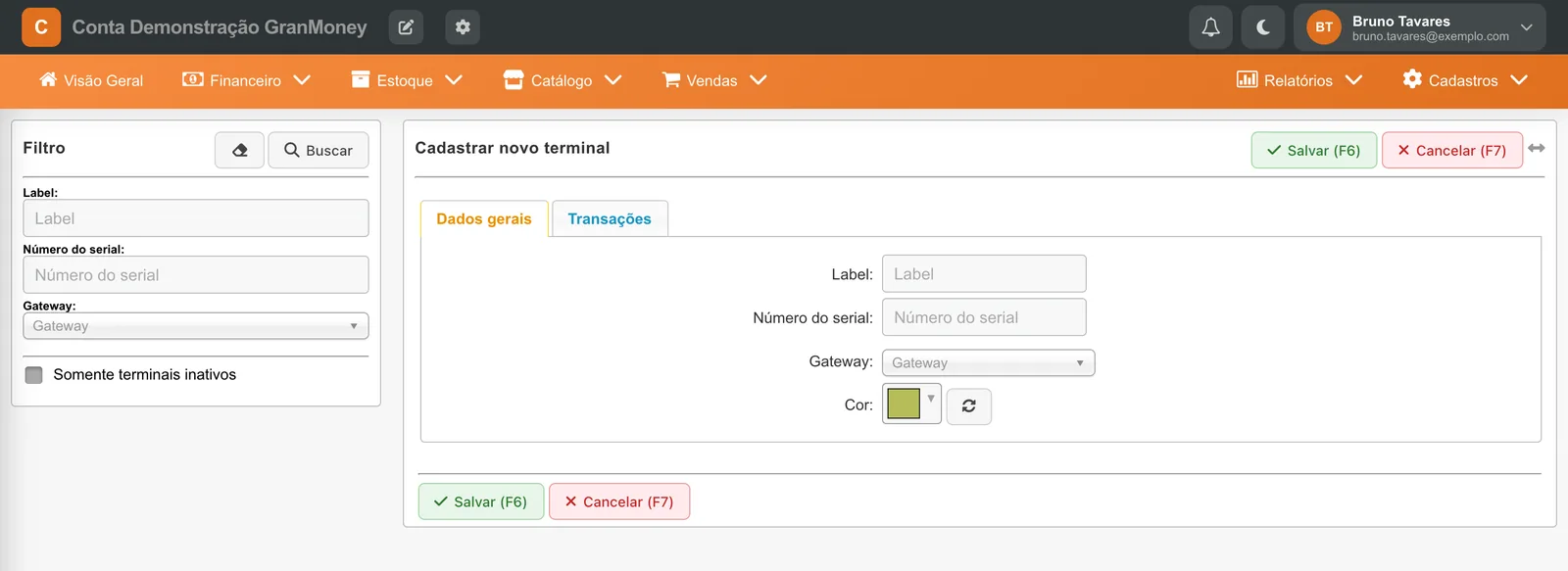Switch to the Transações tab
The image size is (1568, 571).
click(610, 218)
